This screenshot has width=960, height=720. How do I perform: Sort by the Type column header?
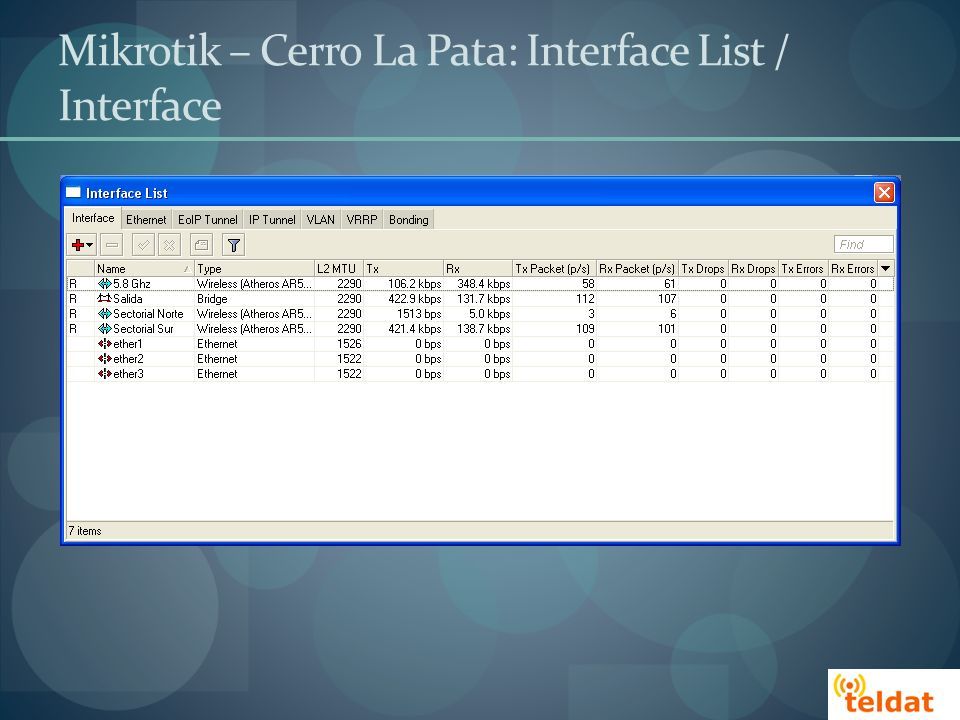coord(254,268)
